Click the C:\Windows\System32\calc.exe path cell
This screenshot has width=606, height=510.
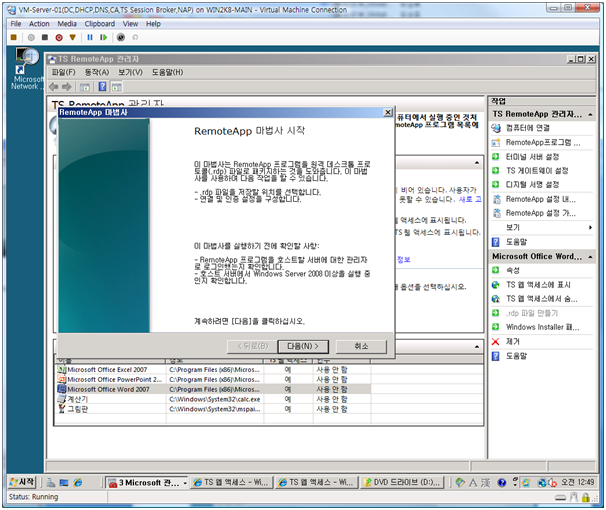coord(214,399)
